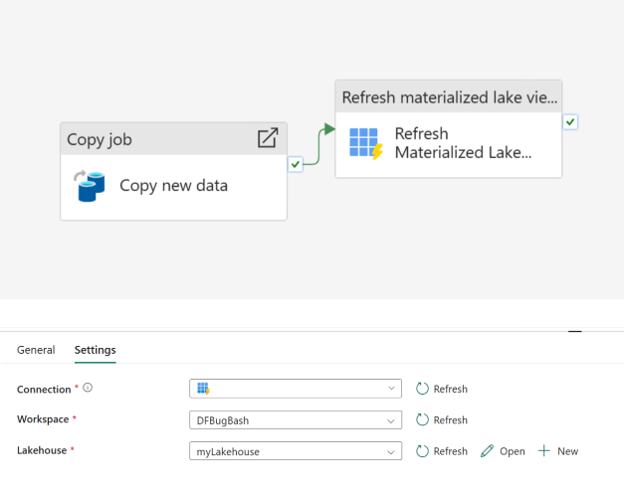
Task: Click the panel collapse handle above settings
Action: point(575,331)
